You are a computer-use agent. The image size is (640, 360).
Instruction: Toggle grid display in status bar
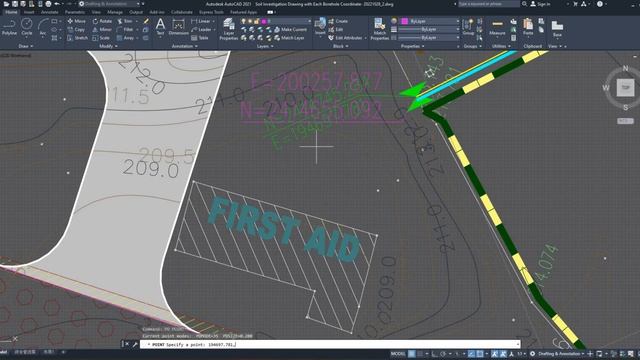tap(412, 354)
